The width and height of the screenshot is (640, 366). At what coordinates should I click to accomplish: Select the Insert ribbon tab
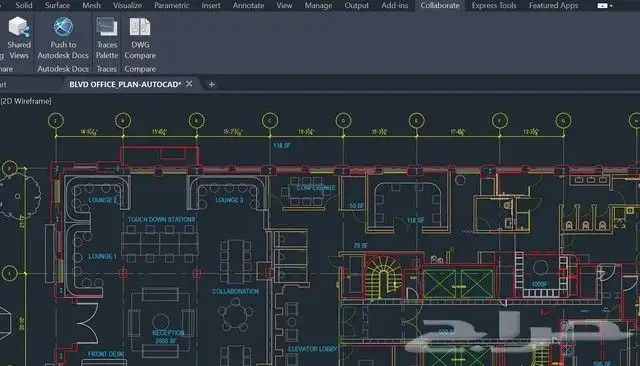coord(211,5)
